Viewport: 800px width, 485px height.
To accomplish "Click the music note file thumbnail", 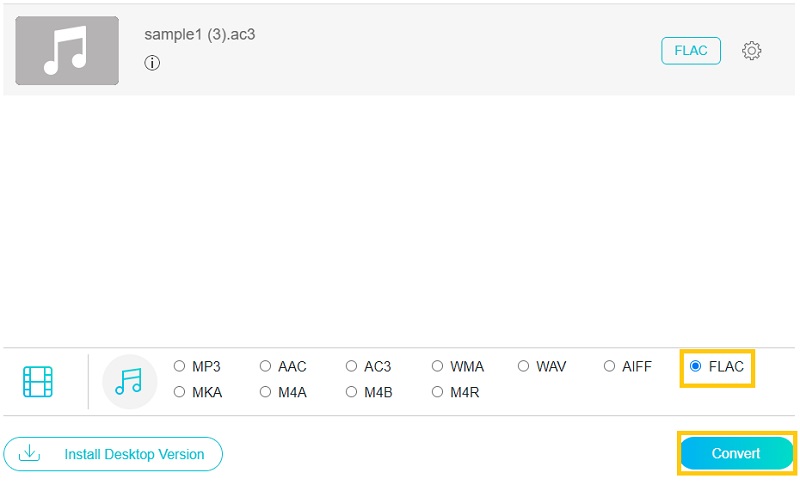I will 67,51.
